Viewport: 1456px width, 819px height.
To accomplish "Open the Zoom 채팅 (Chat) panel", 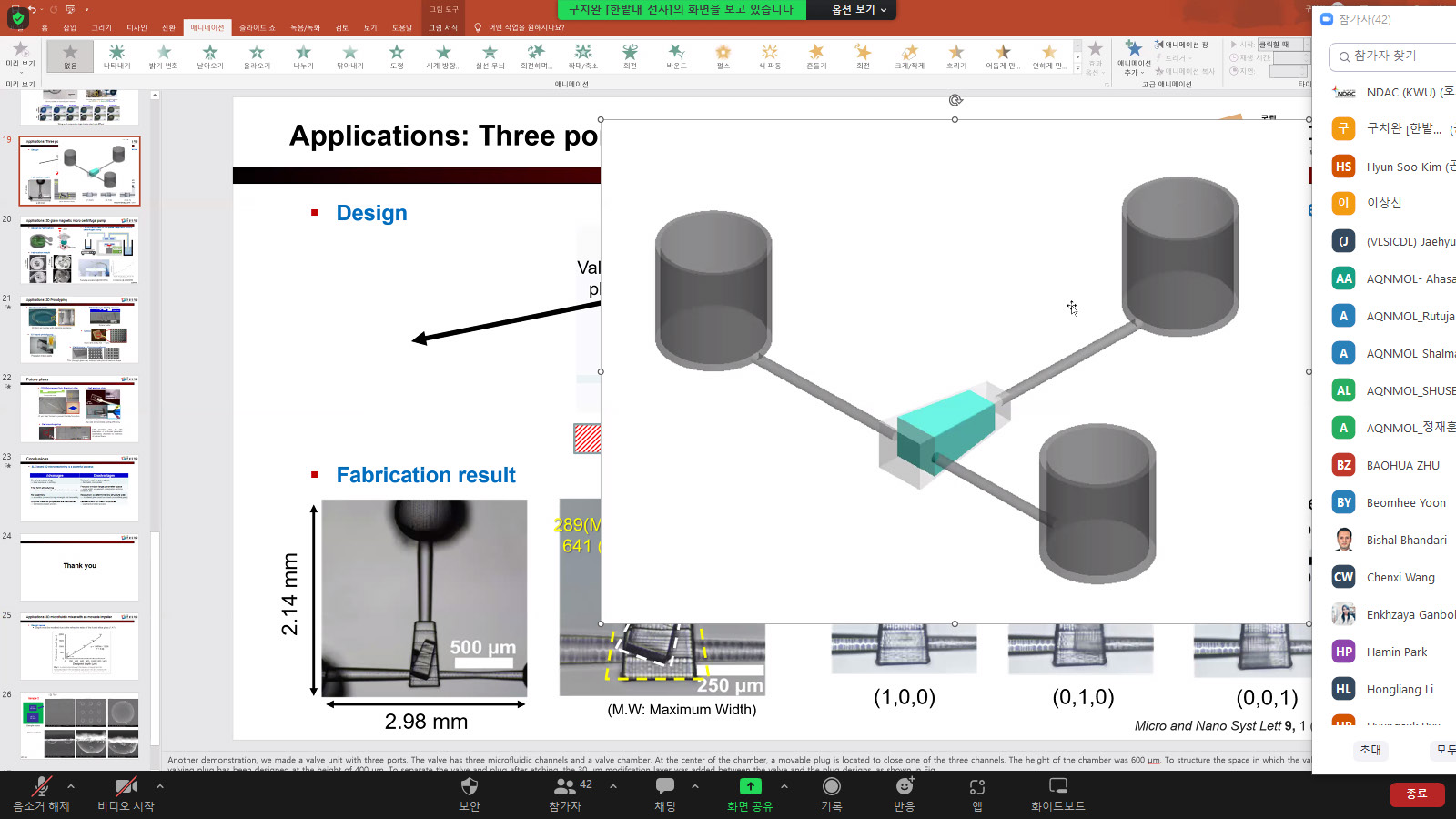I will [665, 794].
